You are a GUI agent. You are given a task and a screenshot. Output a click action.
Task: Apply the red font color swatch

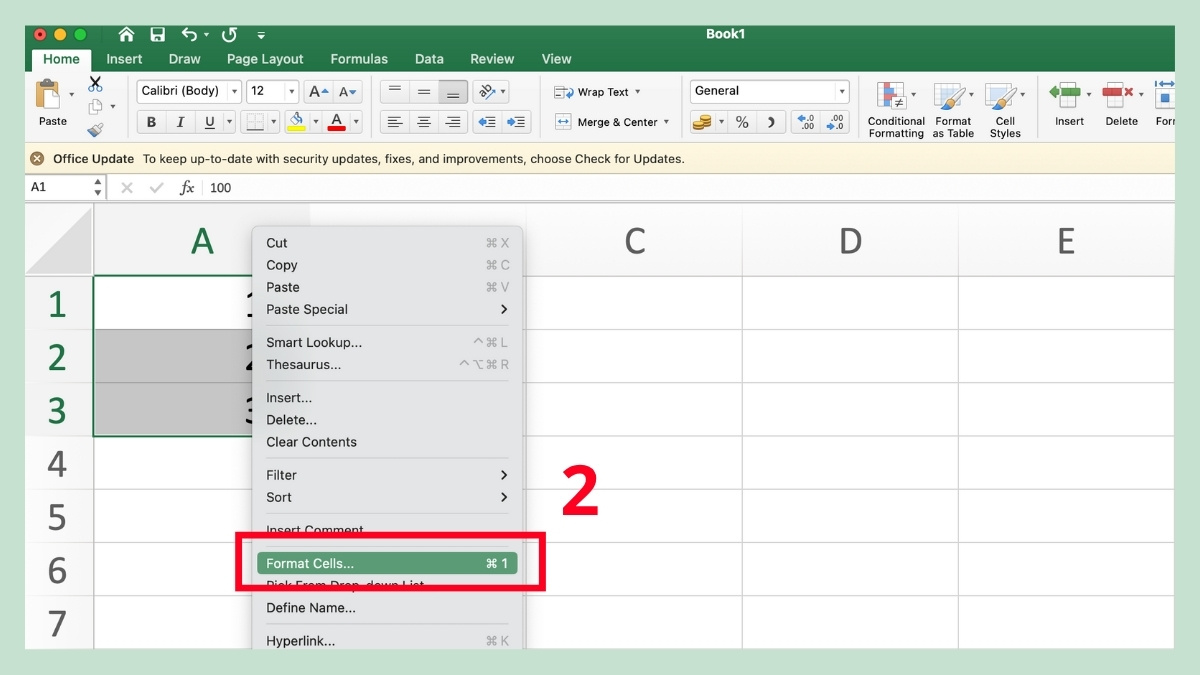(338, 122)
